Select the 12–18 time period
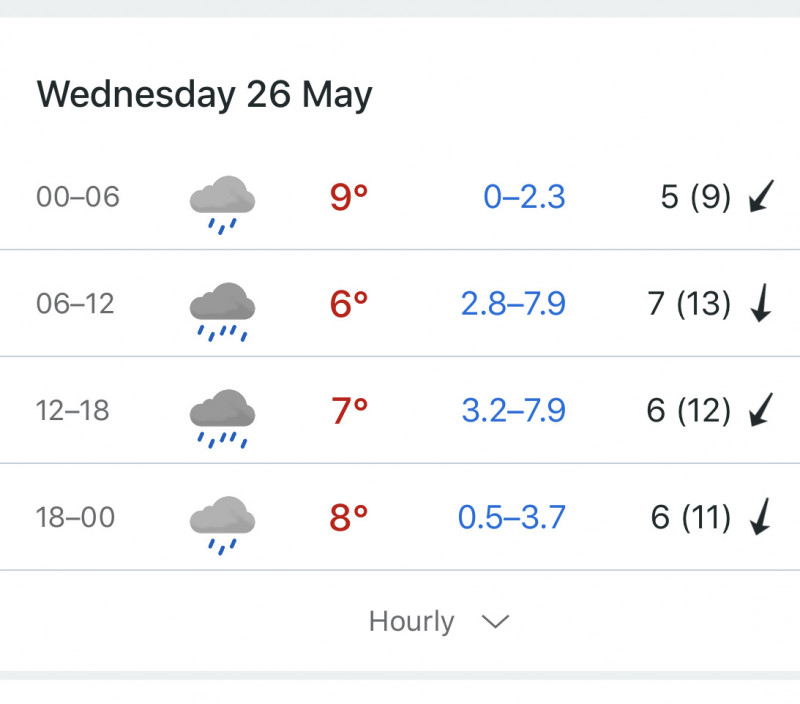The height and width of the screenshot is (704, 800). click(x=72, y=410)
